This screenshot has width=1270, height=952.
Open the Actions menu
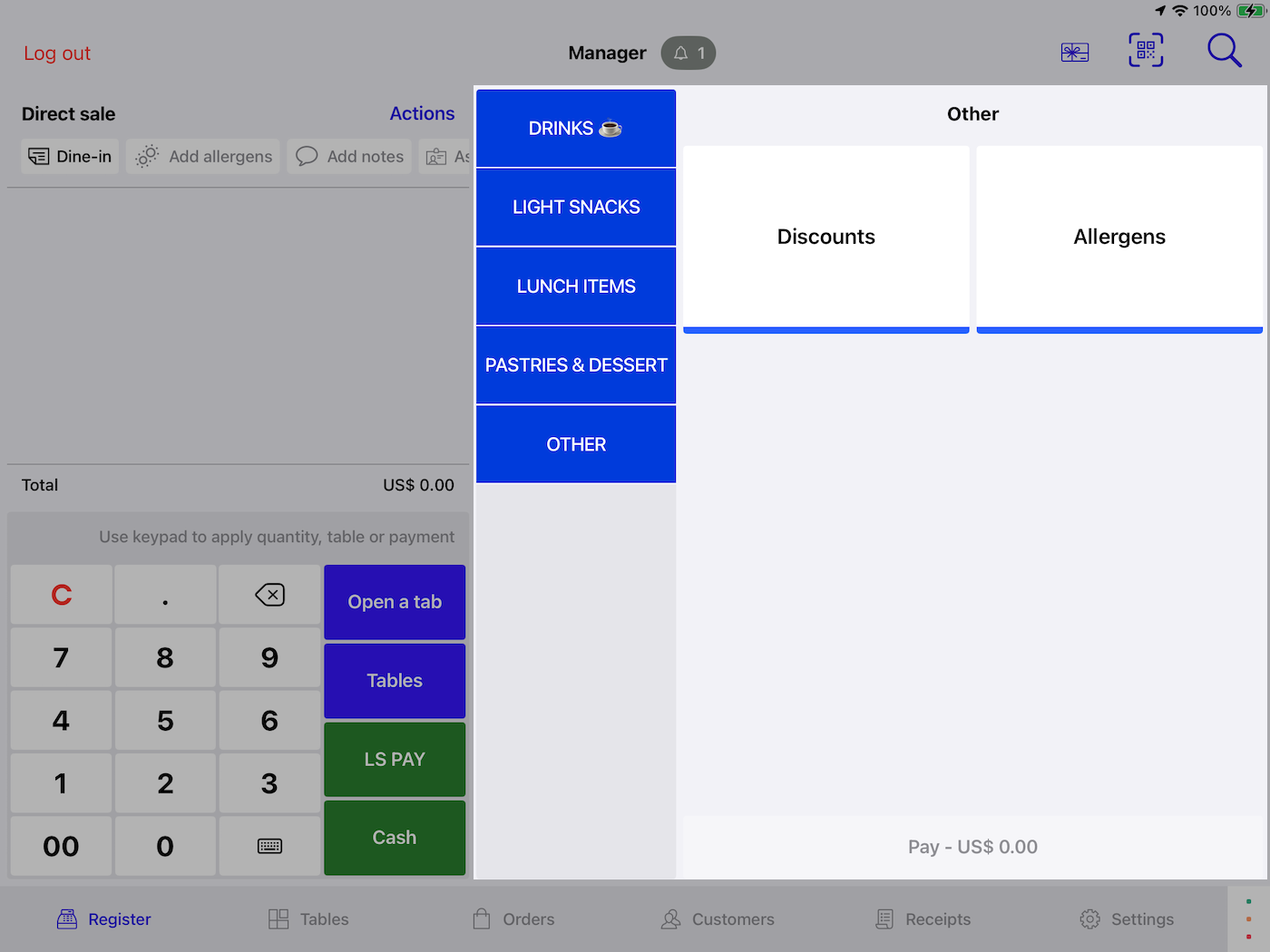point(422,113)
